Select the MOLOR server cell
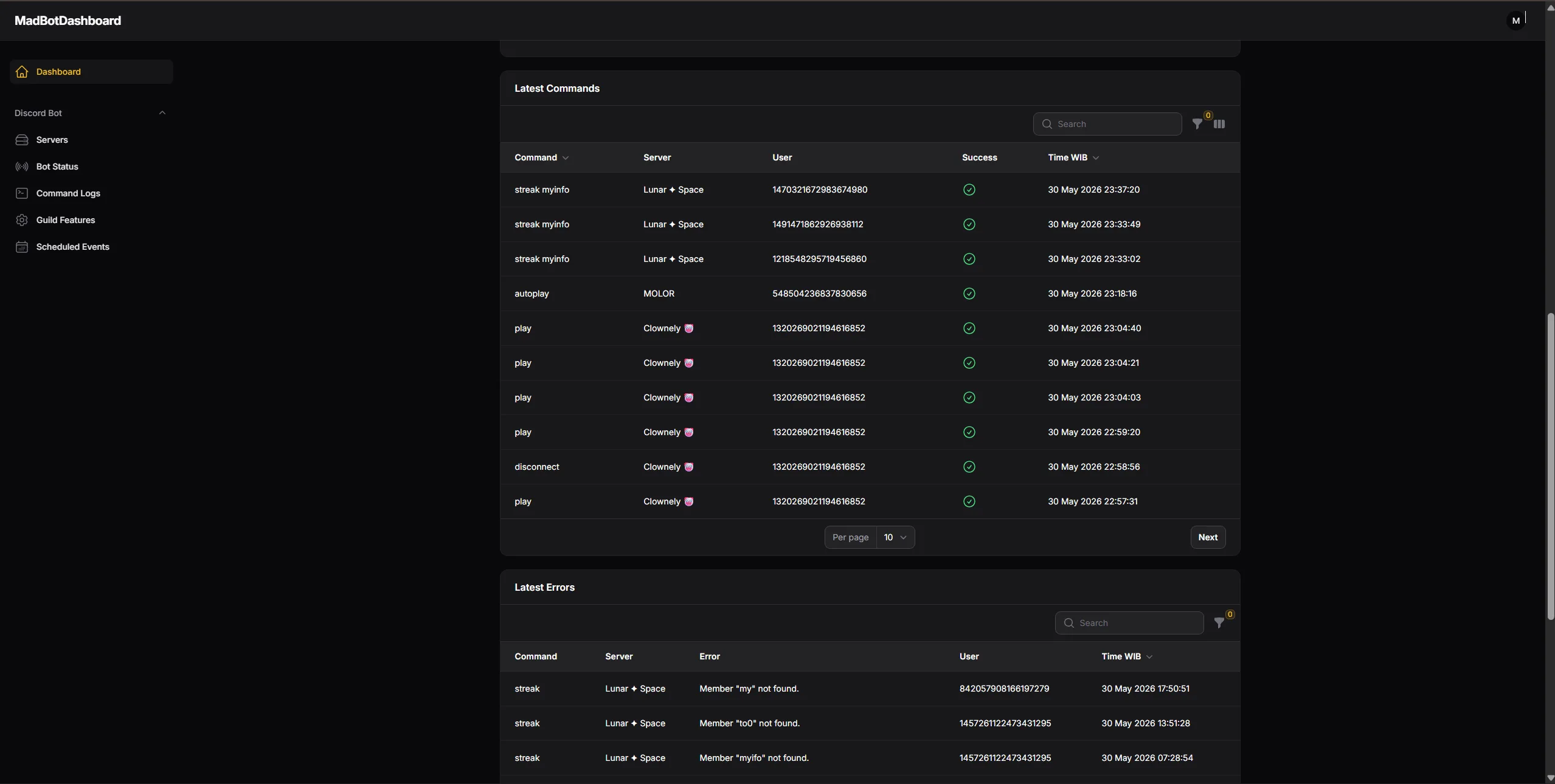This screenshot has height=784, width=1555. (x=659, y=294)
